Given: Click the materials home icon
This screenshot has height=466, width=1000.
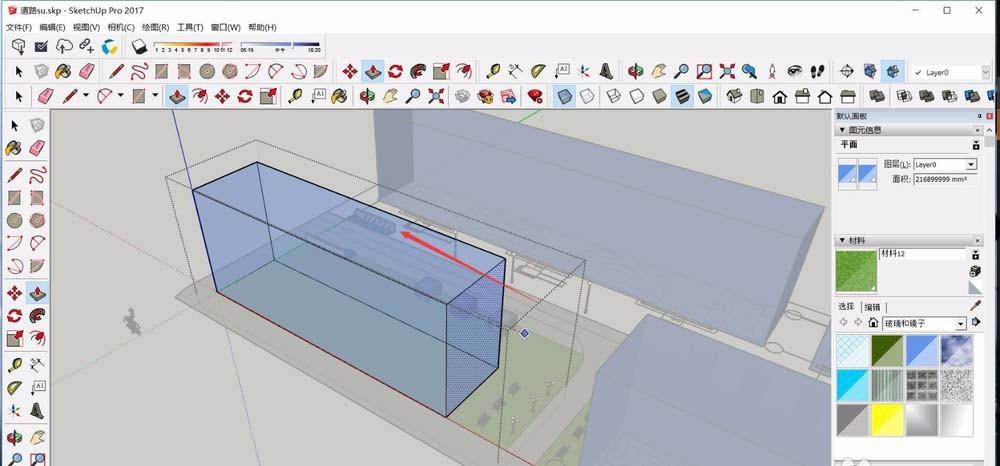Looking at the screenshot, I should point(873,323).
